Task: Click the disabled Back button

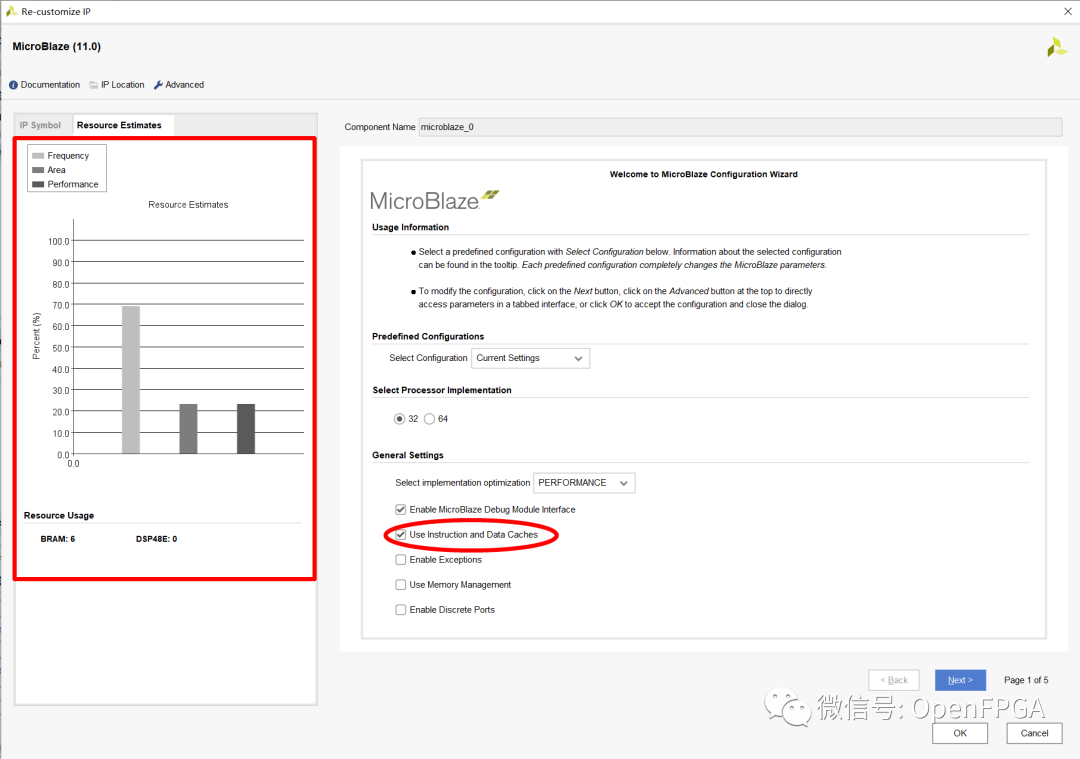Action: pos(894,680)
